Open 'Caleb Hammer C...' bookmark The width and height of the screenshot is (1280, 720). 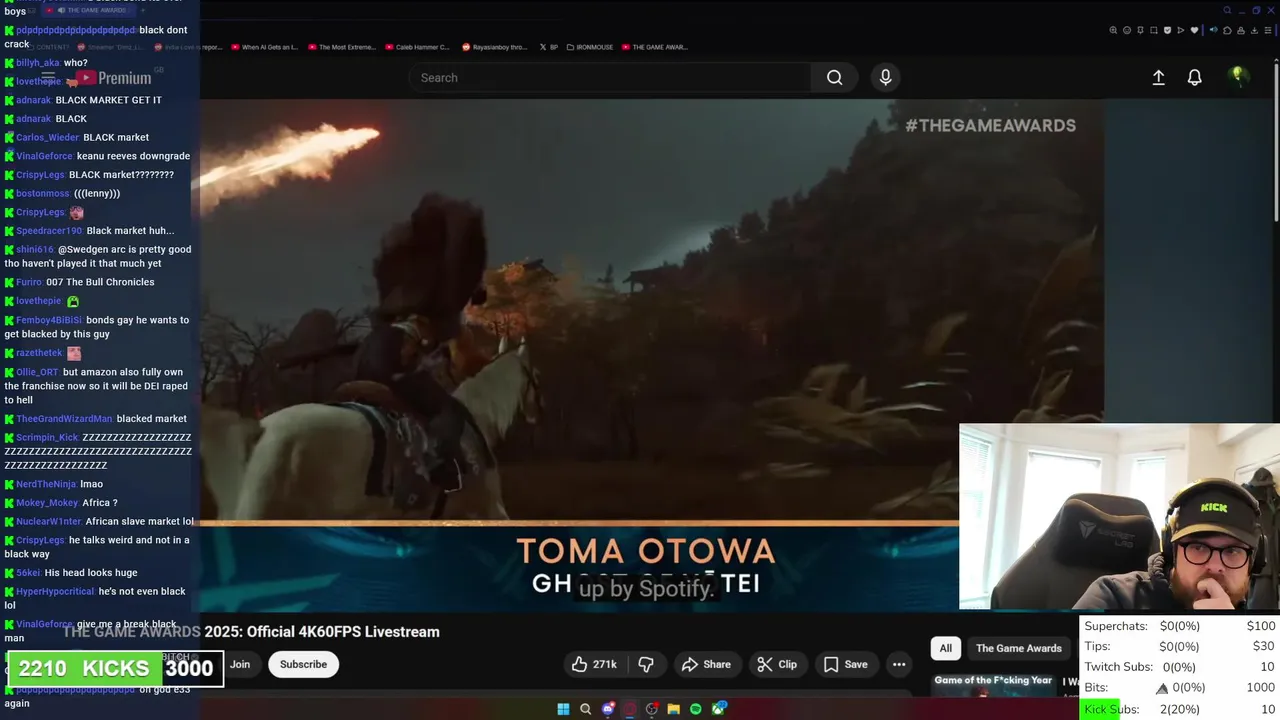click(417, 47)
